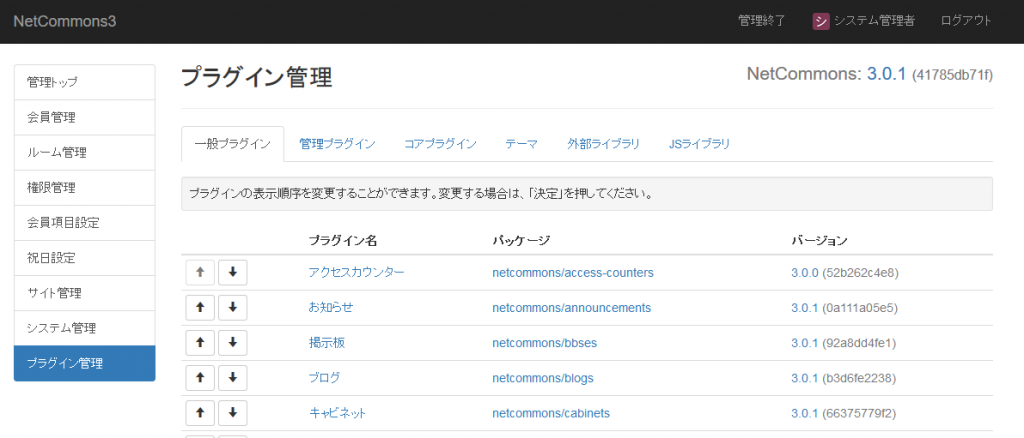Click the NetCommons3 brand link
1024x438 pixels.
pos(65,21)
